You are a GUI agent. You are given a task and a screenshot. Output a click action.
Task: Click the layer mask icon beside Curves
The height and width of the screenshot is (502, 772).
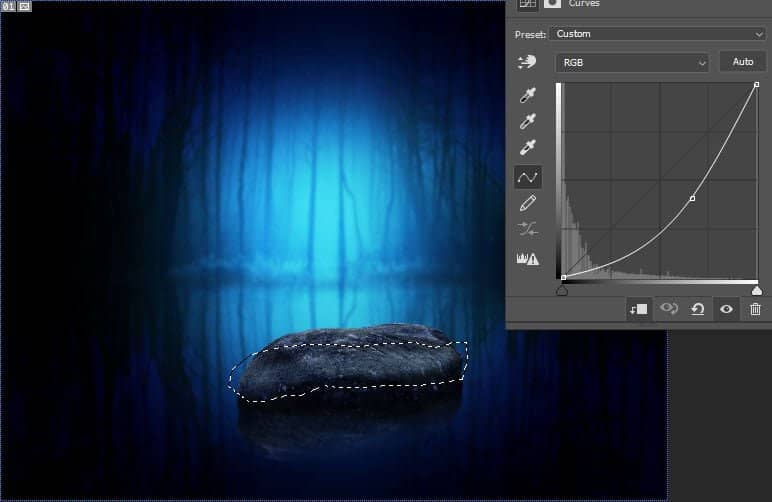[551, 4]
